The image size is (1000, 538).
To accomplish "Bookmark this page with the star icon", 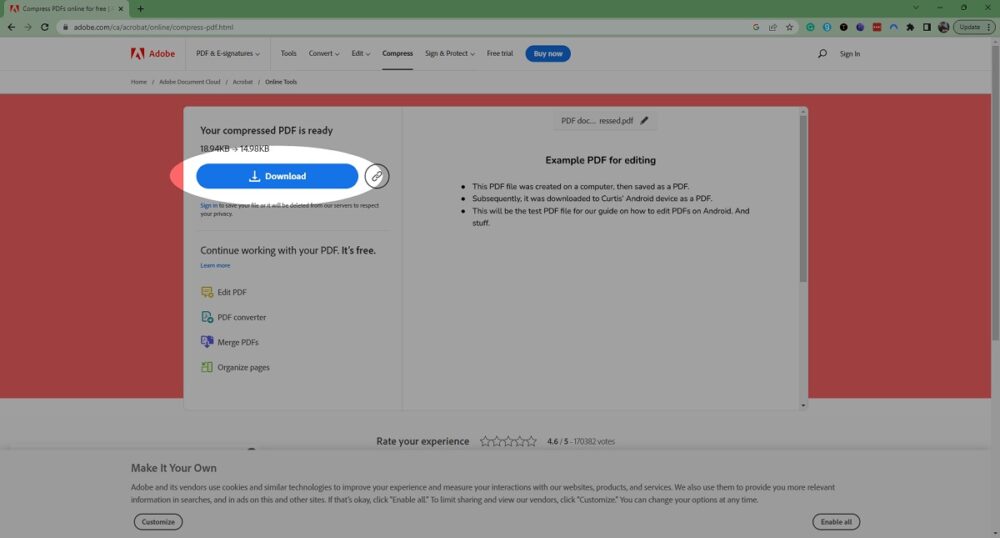I will 789,27.
